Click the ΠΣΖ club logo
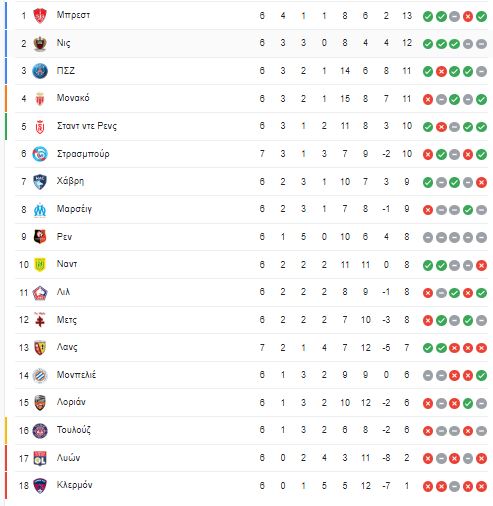493x506 pixels. tap(40, 71)
